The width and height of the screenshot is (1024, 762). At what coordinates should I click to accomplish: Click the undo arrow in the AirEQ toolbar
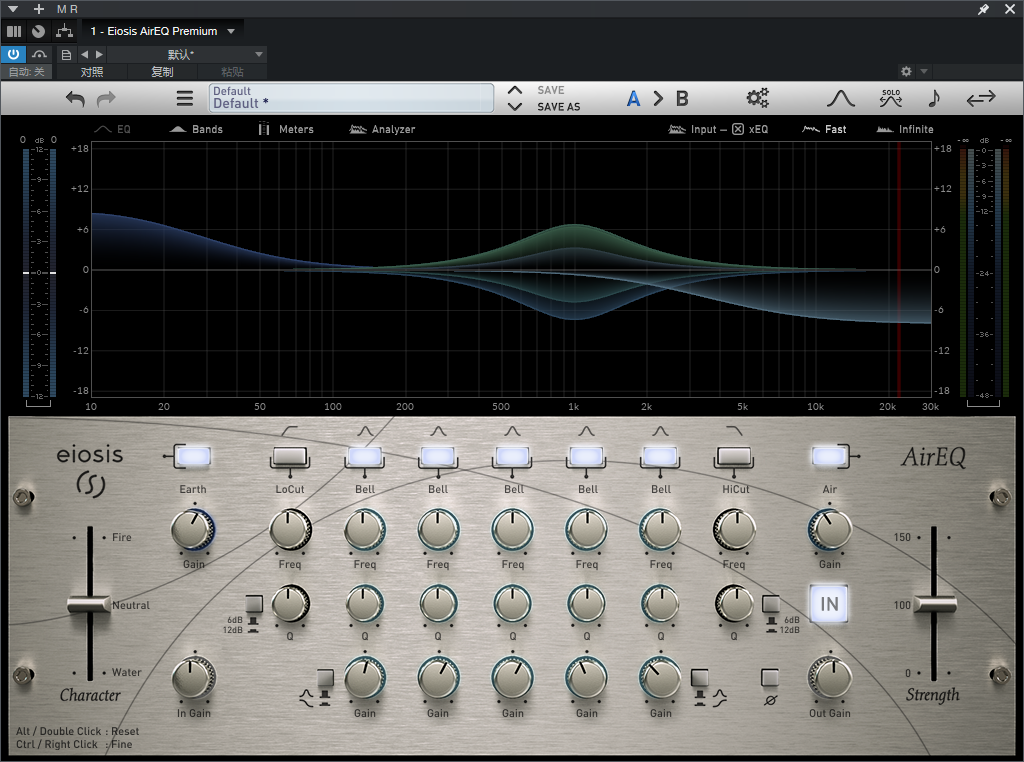76,99
